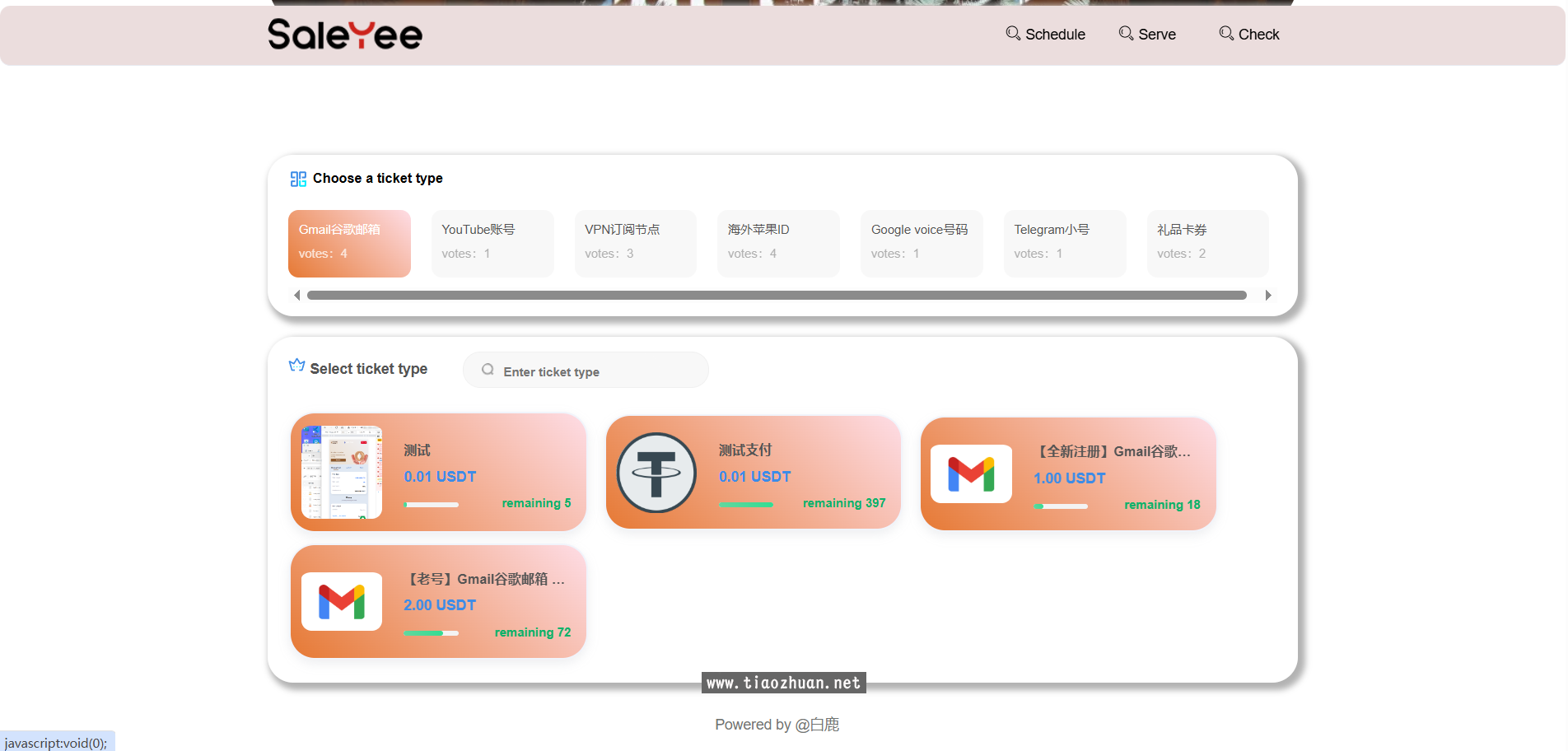1568x751 pixels.
Task: Click the magnifier icon beside Schedule
Action: tap(1013, 33)
